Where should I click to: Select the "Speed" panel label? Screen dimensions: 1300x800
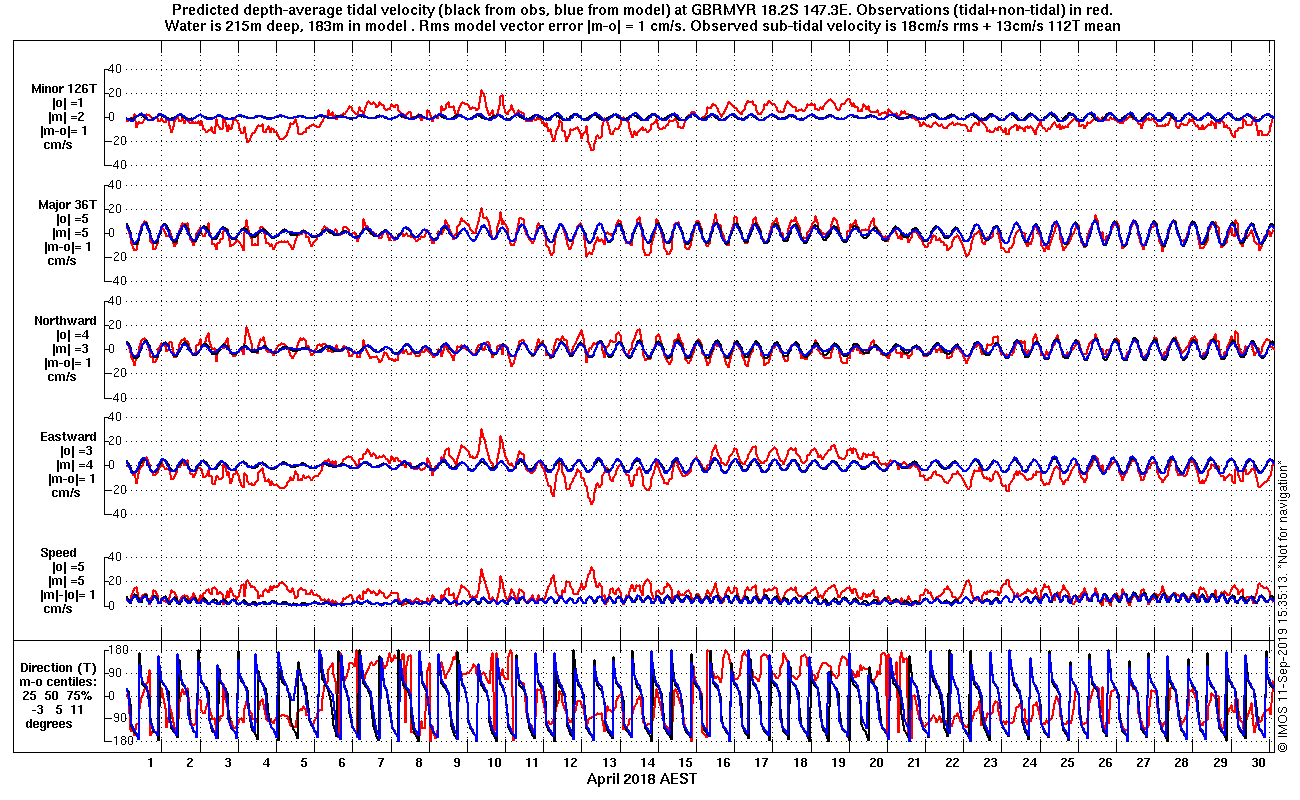58,553
